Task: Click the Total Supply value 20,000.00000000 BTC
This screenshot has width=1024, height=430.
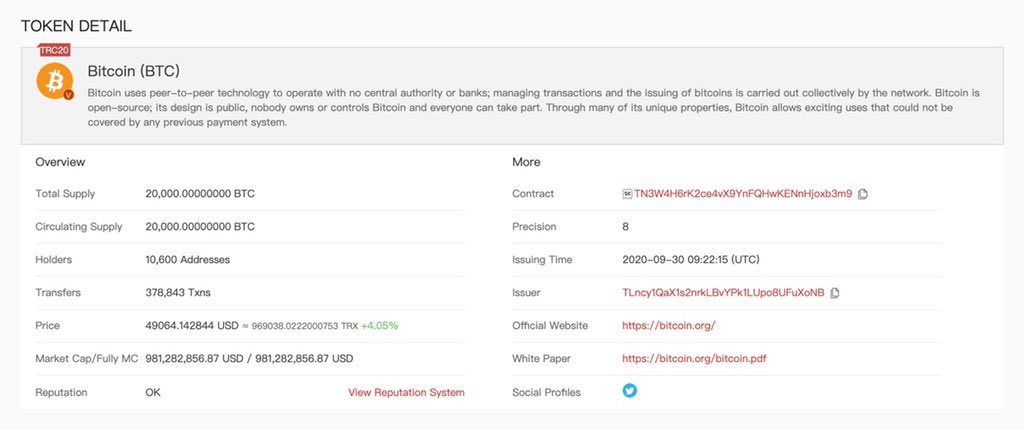Action: pyautogui.click(x=200, y=193)
